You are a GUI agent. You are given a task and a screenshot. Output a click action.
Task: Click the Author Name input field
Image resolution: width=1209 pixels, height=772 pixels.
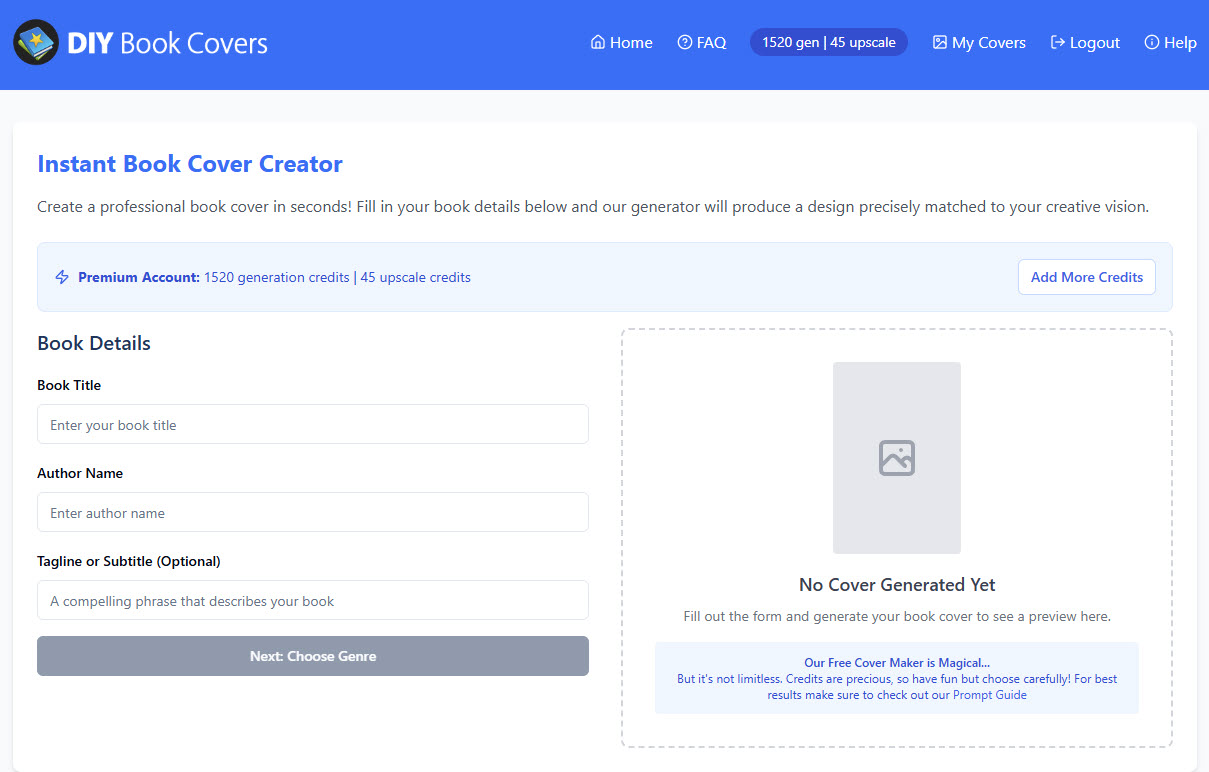click(312, 512)
